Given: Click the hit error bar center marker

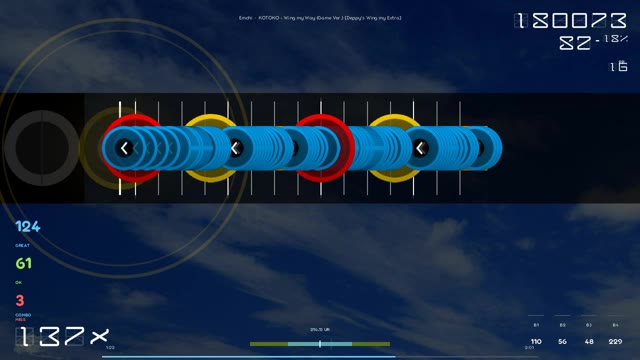Looking at the screenshot, I should [x=320, y=344].
